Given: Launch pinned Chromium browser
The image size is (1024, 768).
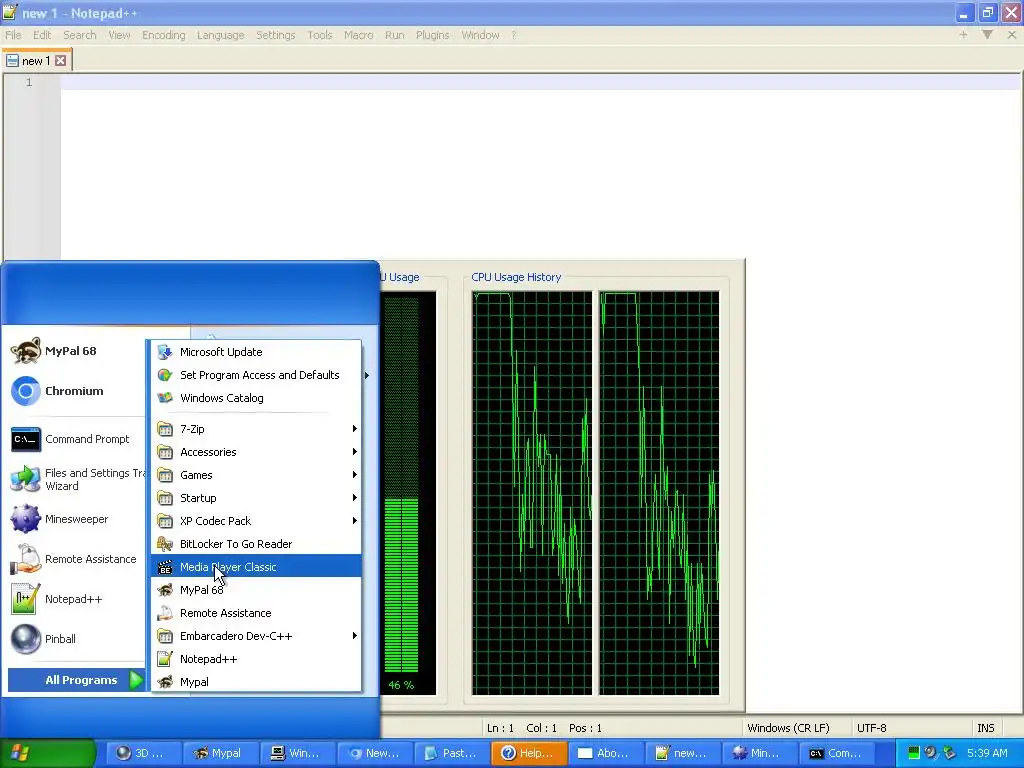Looking at the screenshot, I should point(76,391).
